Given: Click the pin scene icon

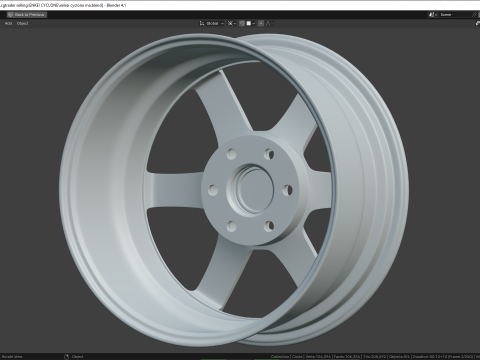Looking at the screenshot, I should [x=475, y=15].
